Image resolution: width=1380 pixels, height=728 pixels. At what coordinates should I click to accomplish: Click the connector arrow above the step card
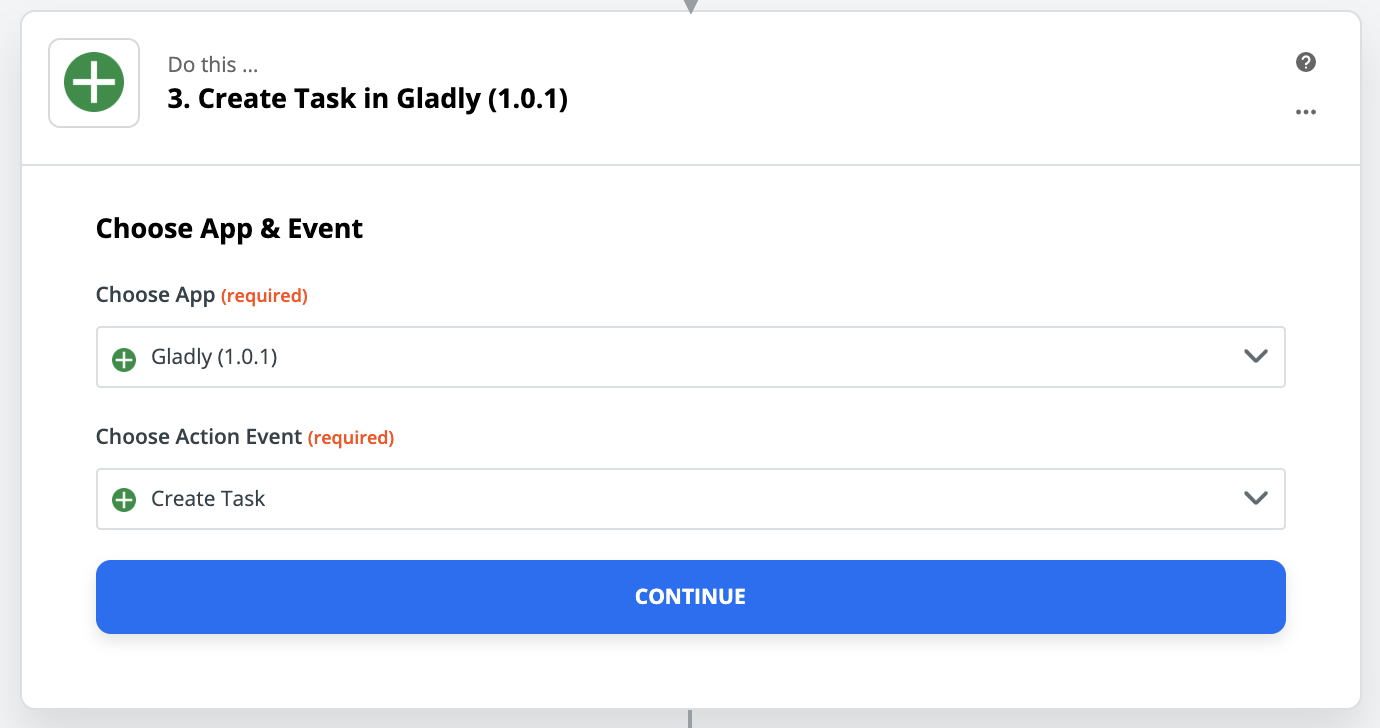pos(690,7)
